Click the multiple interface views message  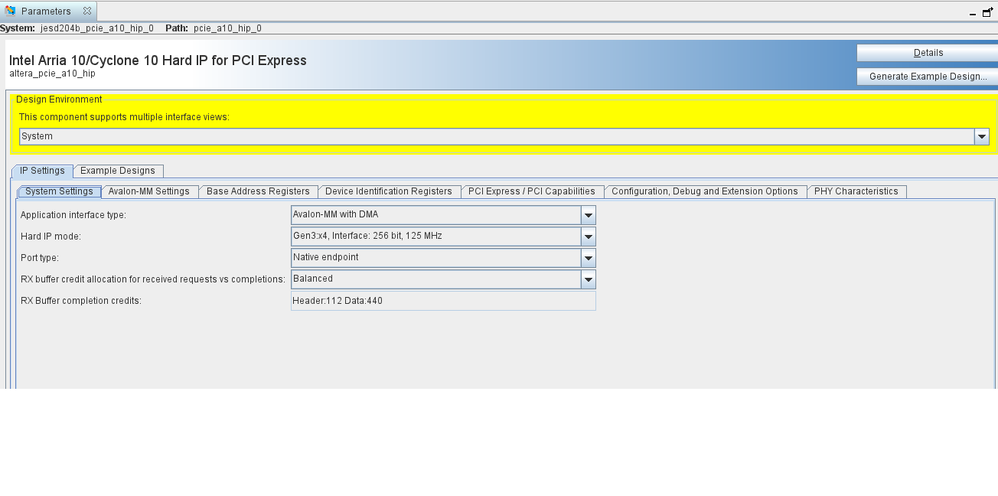pyautogui.click(x=123, y=117)
